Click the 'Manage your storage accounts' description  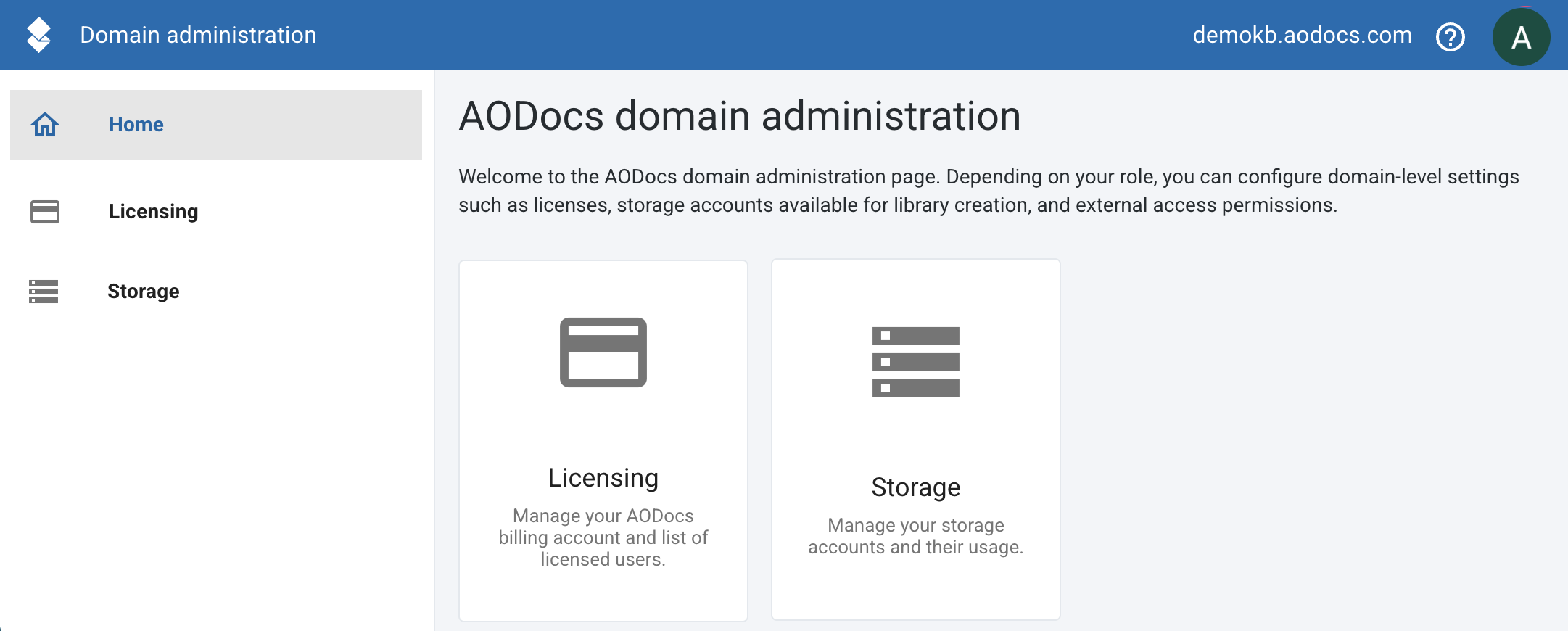click(x=916, y=536)
